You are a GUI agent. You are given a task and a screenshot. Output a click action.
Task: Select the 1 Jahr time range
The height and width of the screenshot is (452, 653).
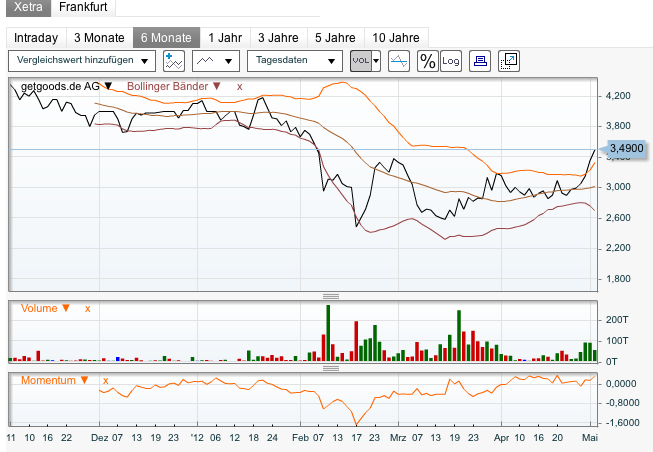(225, 38)
